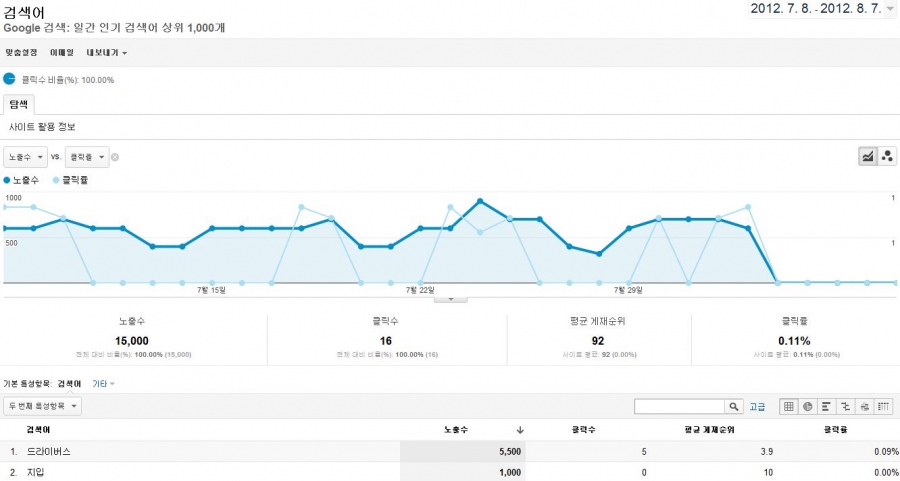Click the table search input field

tap(680, 406)
